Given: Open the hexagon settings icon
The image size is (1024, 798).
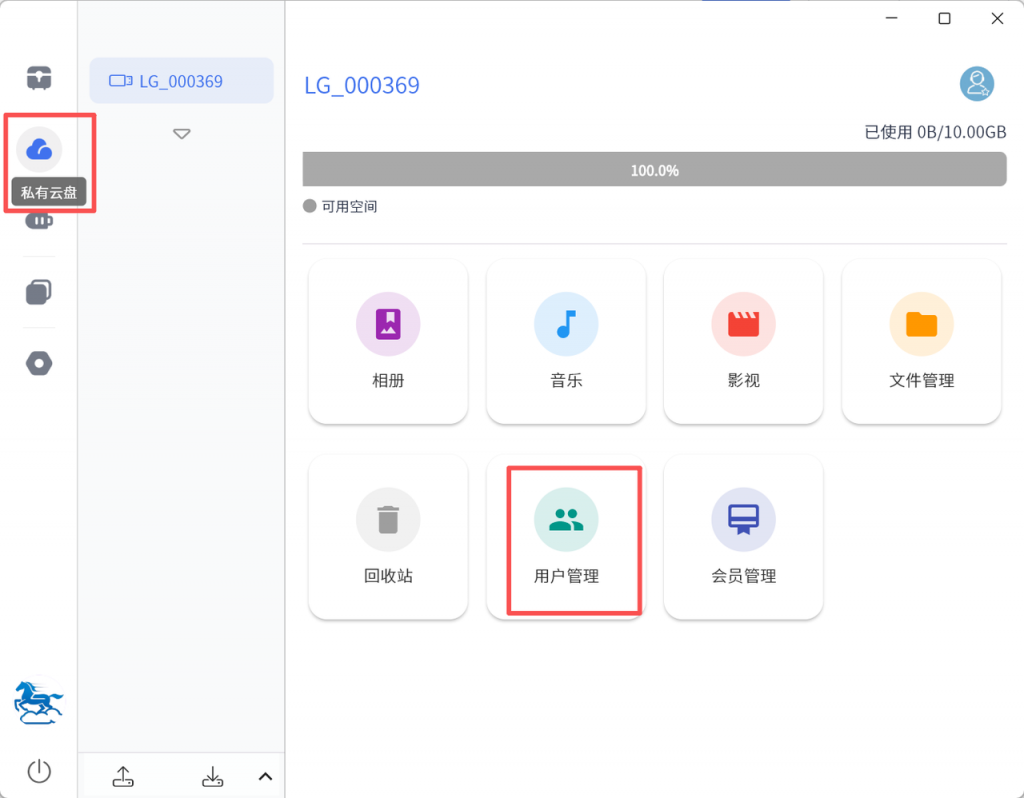Looking at the screenshot, I should pyautogui.click(x=39, y=364).
